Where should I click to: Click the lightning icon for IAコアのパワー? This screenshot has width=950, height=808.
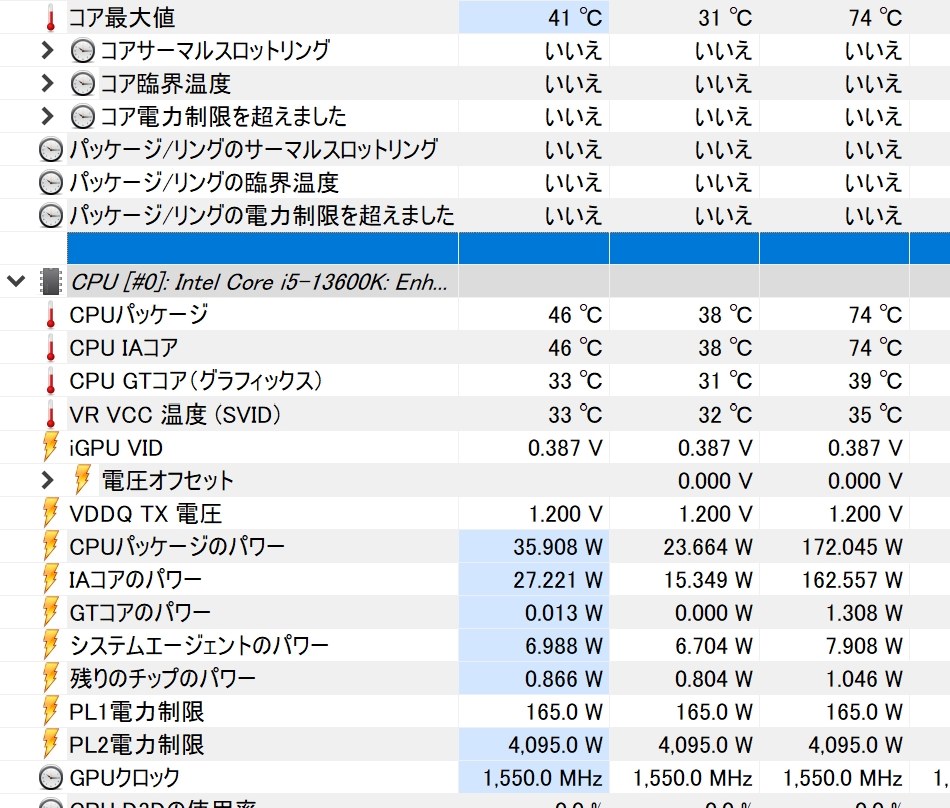coord(51,579)
